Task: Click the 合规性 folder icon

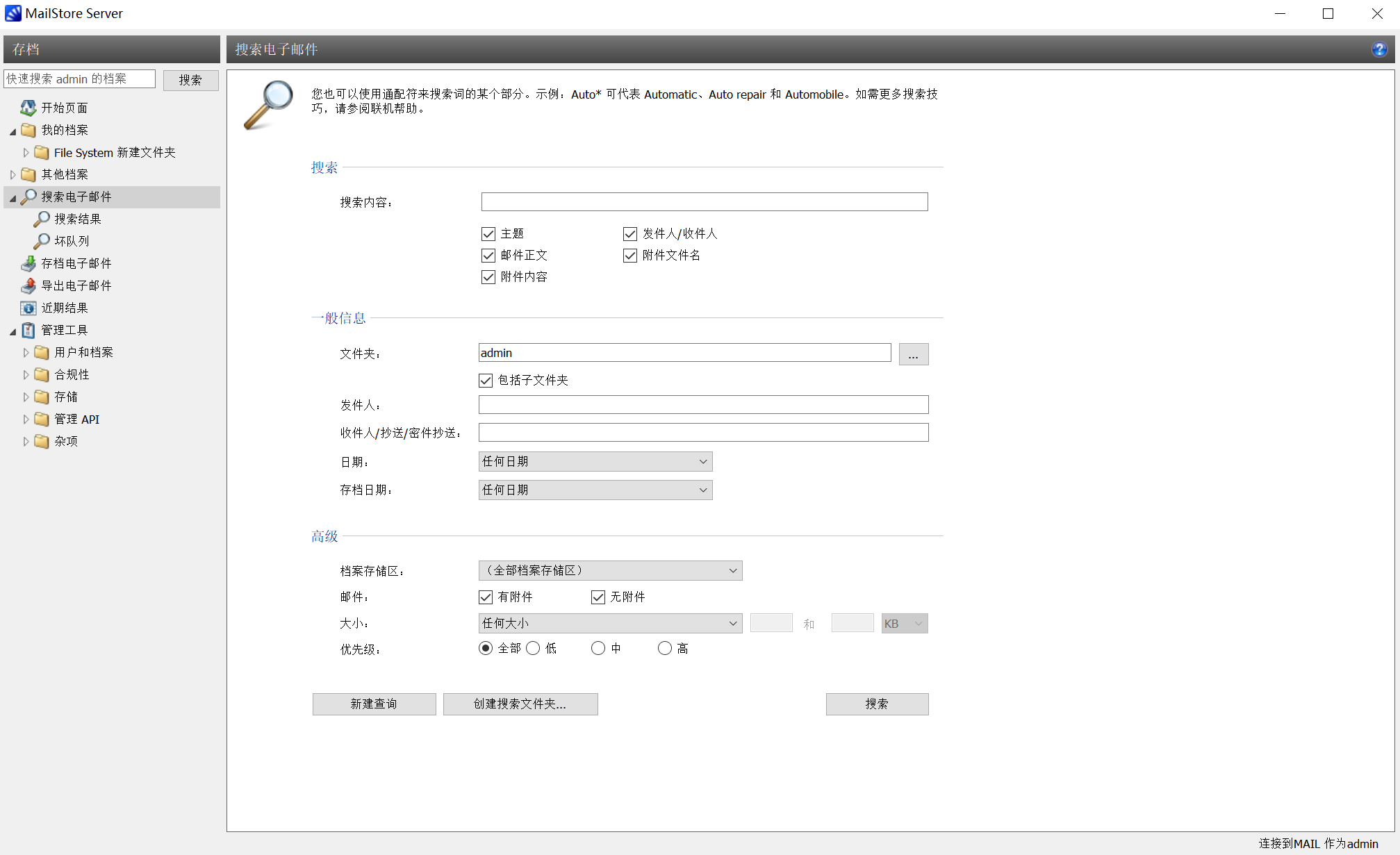Action: pos(42,374)
